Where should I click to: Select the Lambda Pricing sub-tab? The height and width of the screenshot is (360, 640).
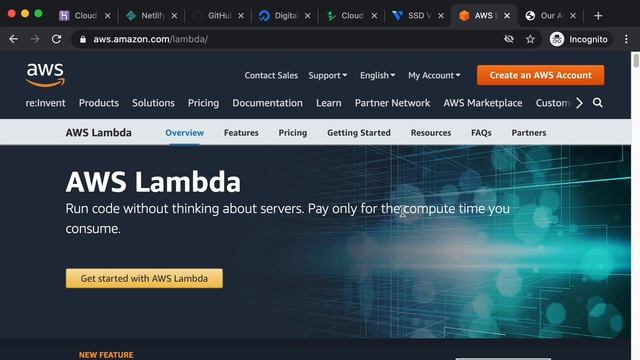293,133
